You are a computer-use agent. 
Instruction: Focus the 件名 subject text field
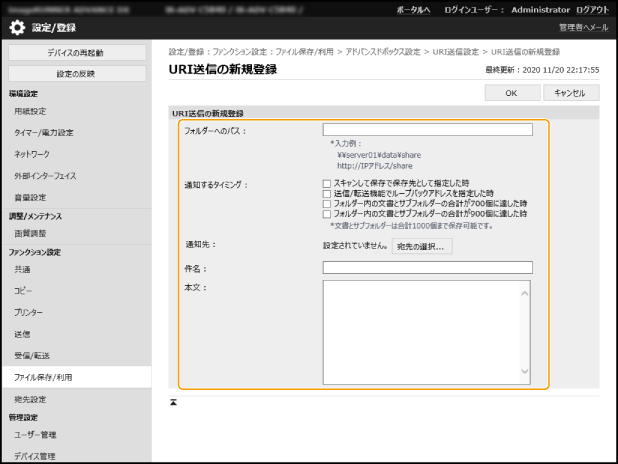click(427, 268)
